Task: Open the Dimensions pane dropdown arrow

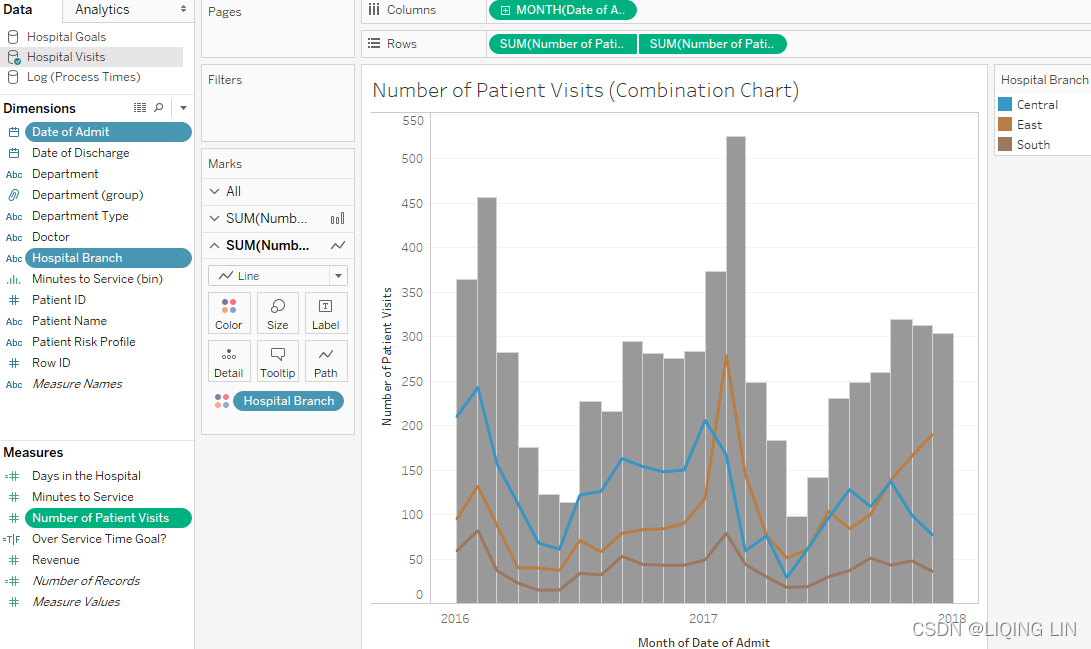Action: pyautogui.click(x=183, y=108)
